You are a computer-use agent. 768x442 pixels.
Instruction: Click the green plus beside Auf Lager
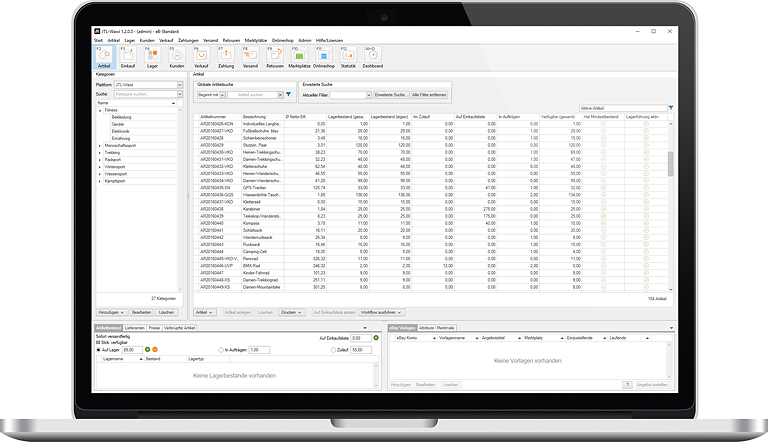[147, 349]
